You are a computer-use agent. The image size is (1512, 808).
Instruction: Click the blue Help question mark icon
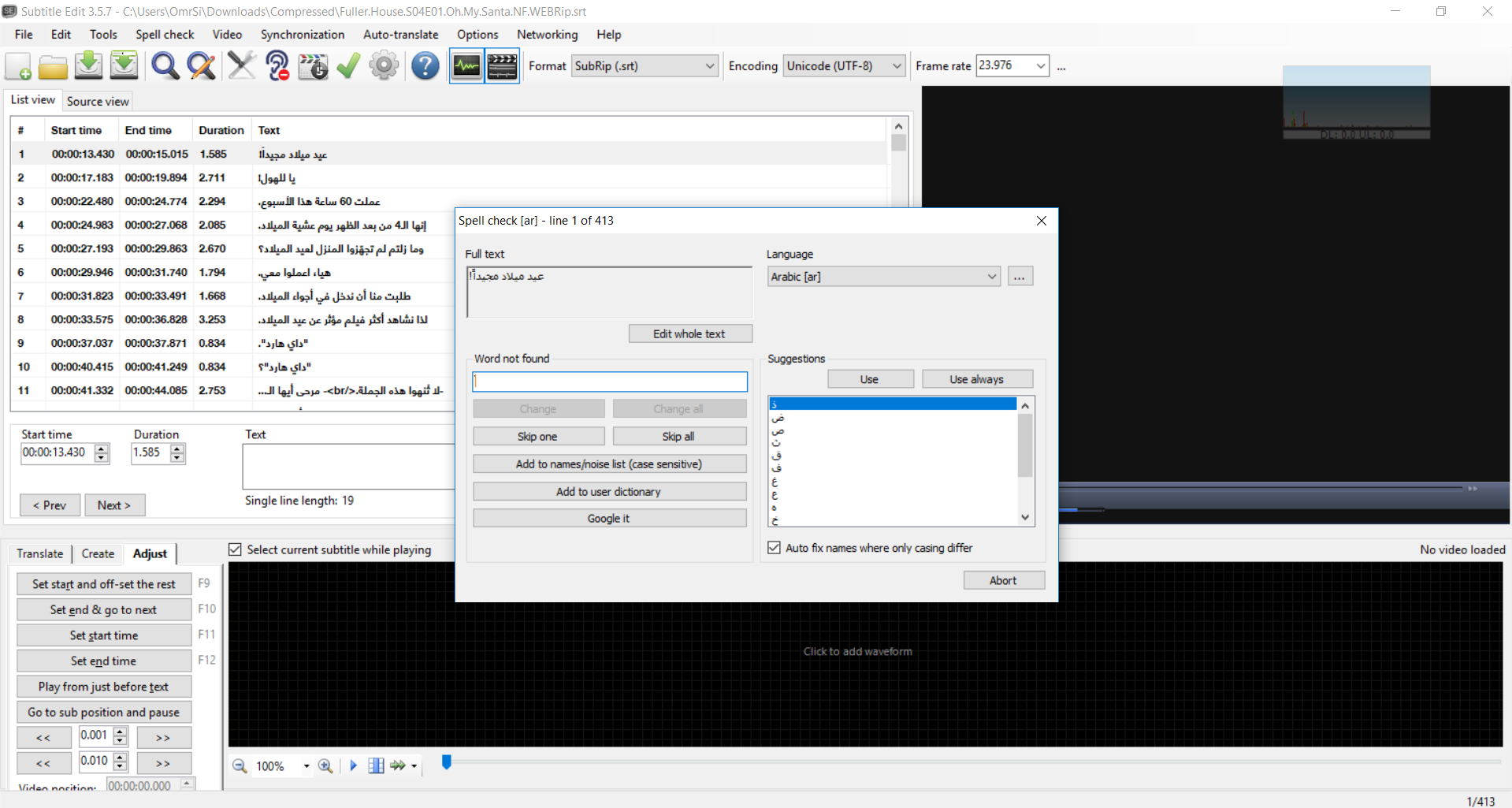click(x=425, y=66)
